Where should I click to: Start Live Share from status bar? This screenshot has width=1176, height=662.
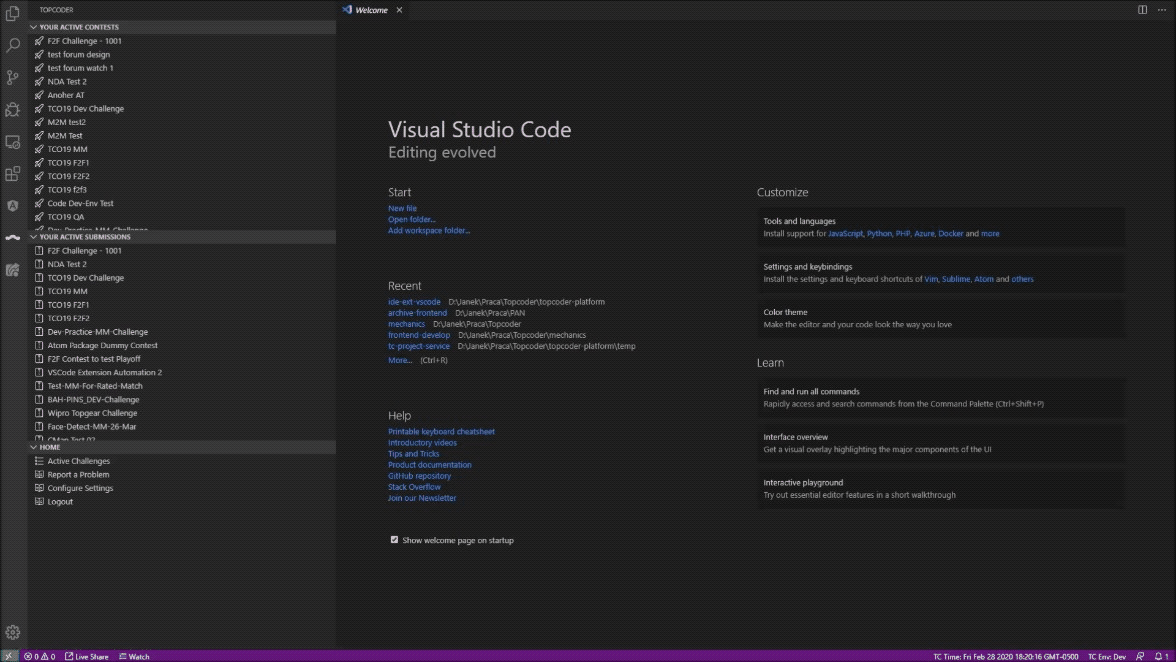click(86, 656)
